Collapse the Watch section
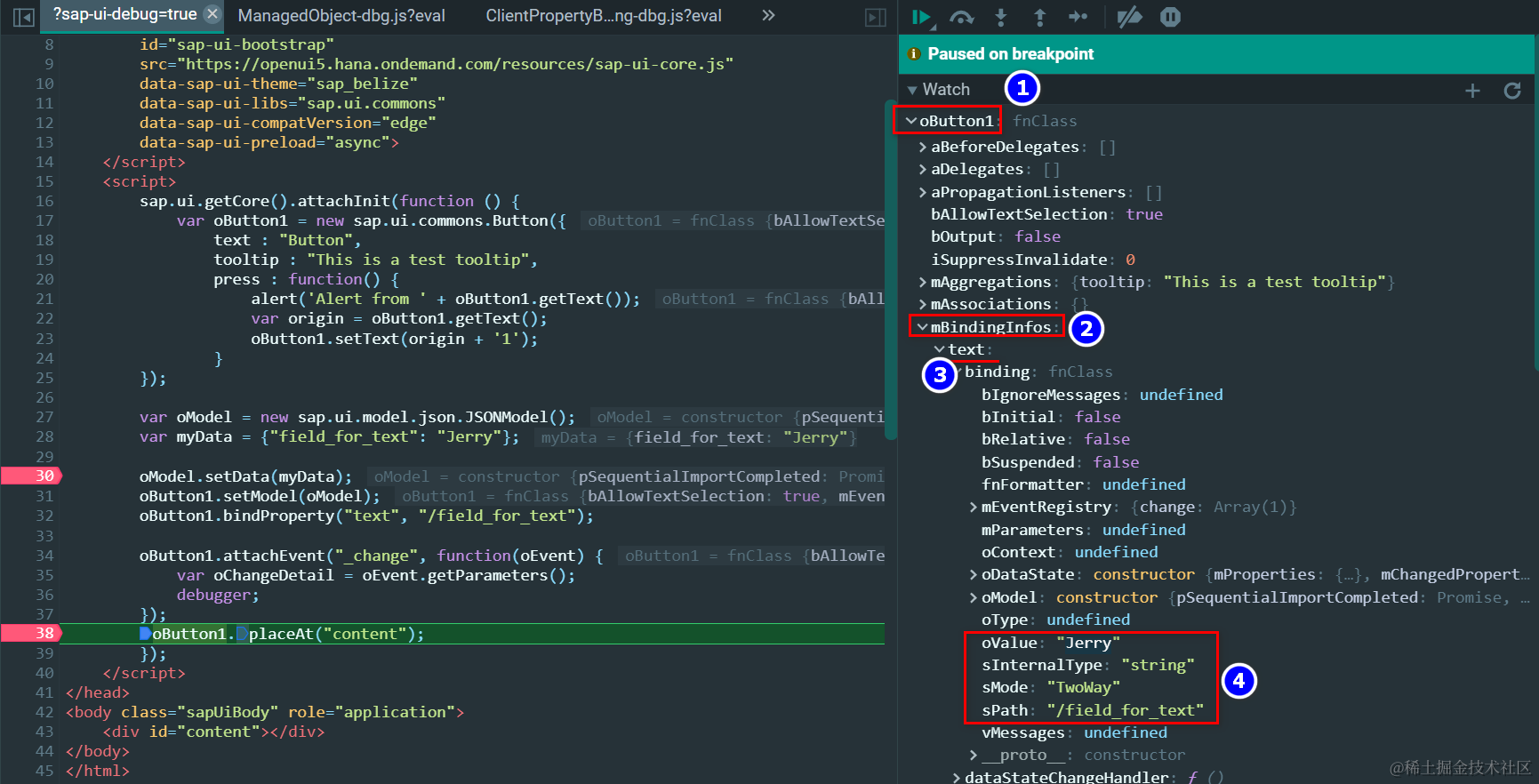 pos(912,90)
